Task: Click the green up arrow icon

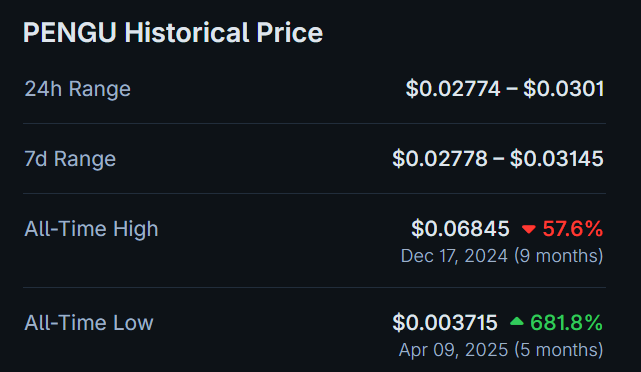Action: [x=517, y=321]
